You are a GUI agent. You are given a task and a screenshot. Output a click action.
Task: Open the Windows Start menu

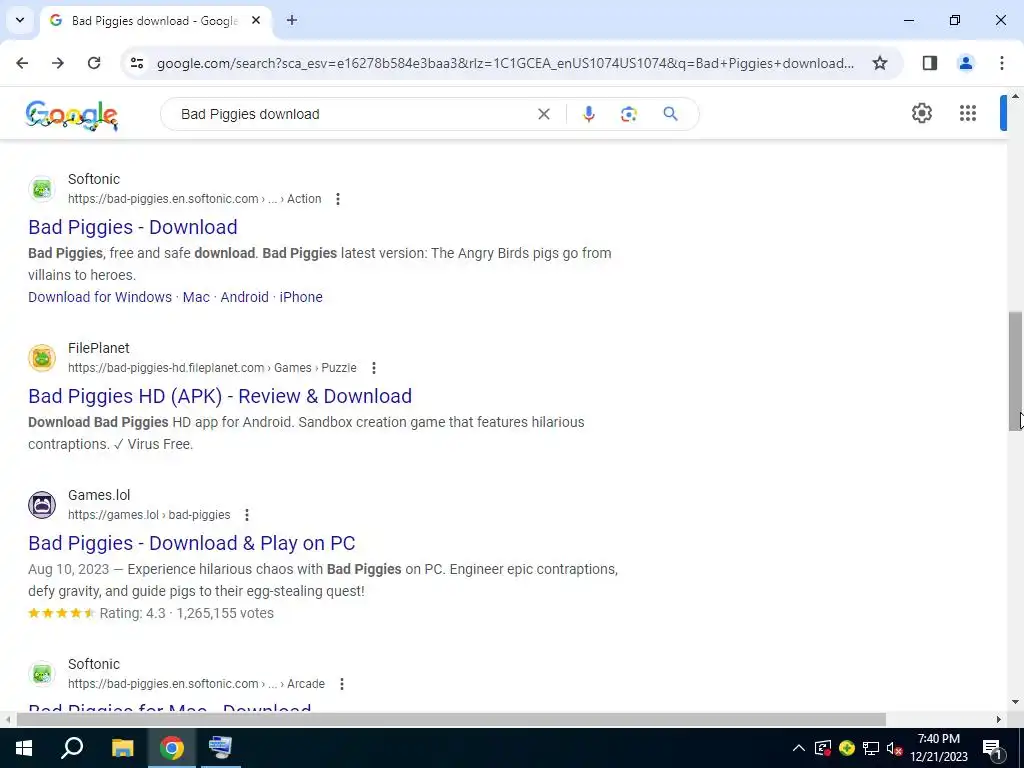pyautogui.click(x=24, y=748)
